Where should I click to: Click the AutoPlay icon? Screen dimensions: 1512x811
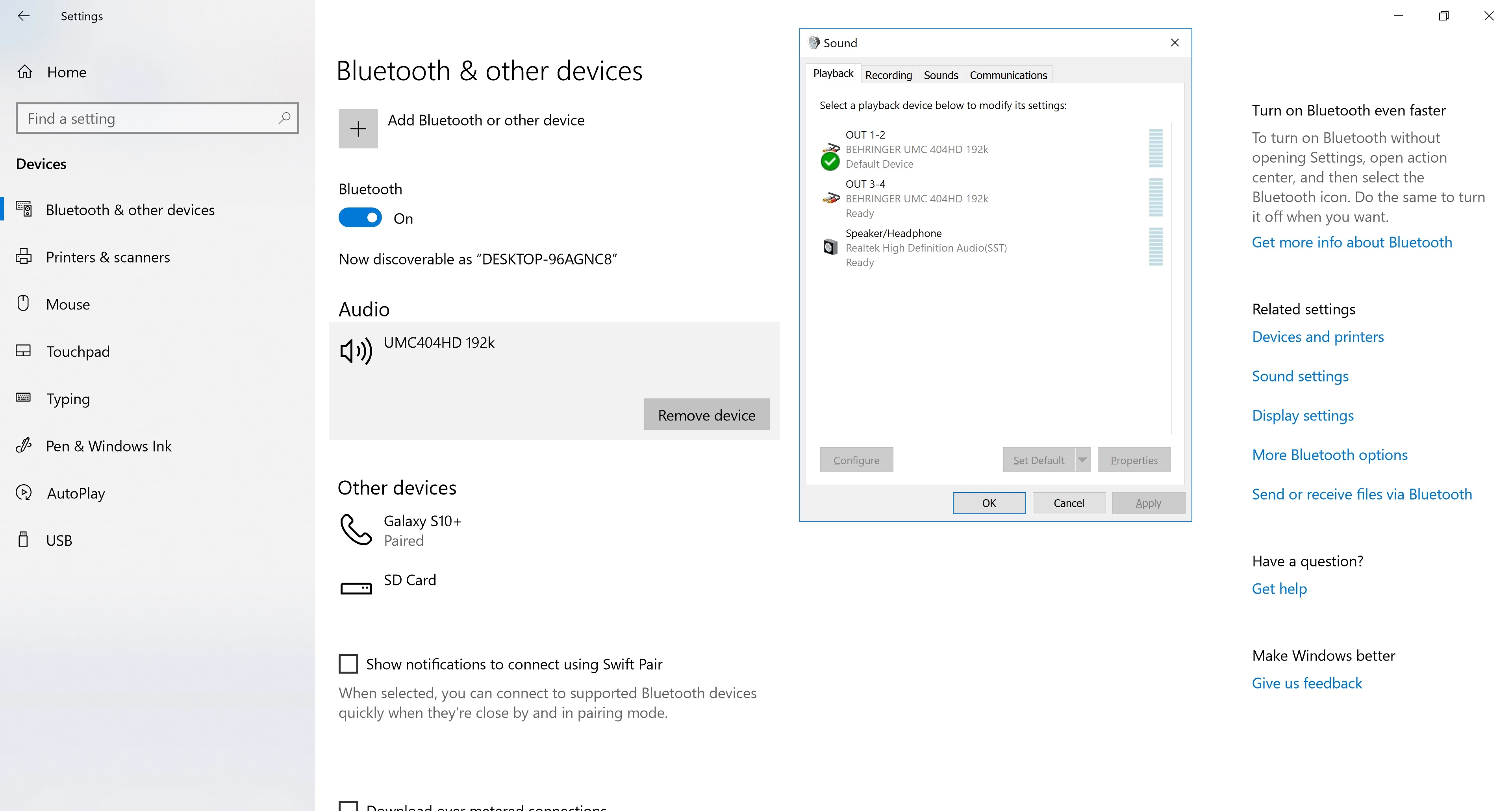point(24,493)
